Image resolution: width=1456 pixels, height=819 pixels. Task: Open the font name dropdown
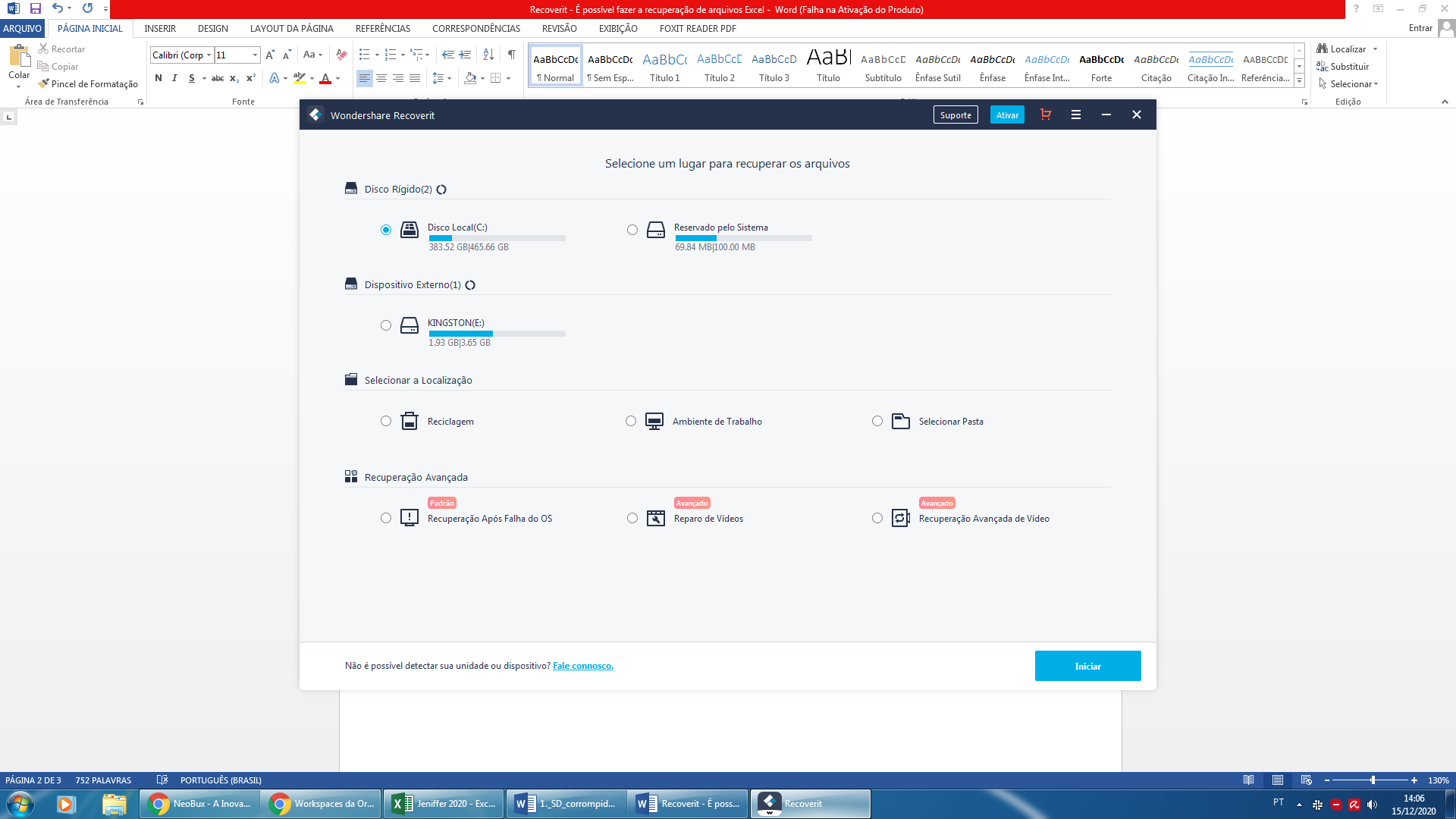coord(209,55)
